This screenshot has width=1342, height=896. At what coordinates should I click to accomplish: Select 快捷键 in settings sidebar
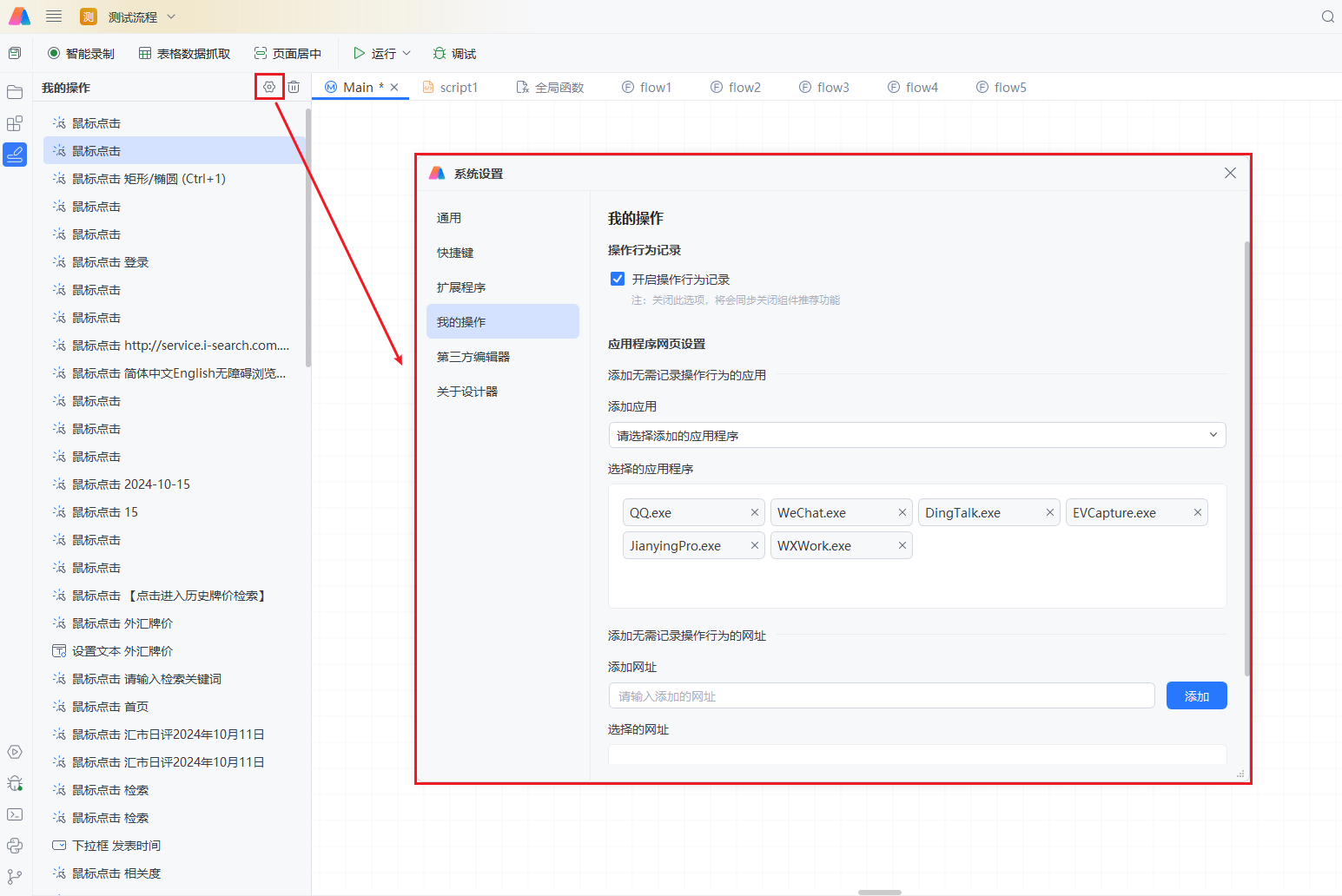(455, 253)
